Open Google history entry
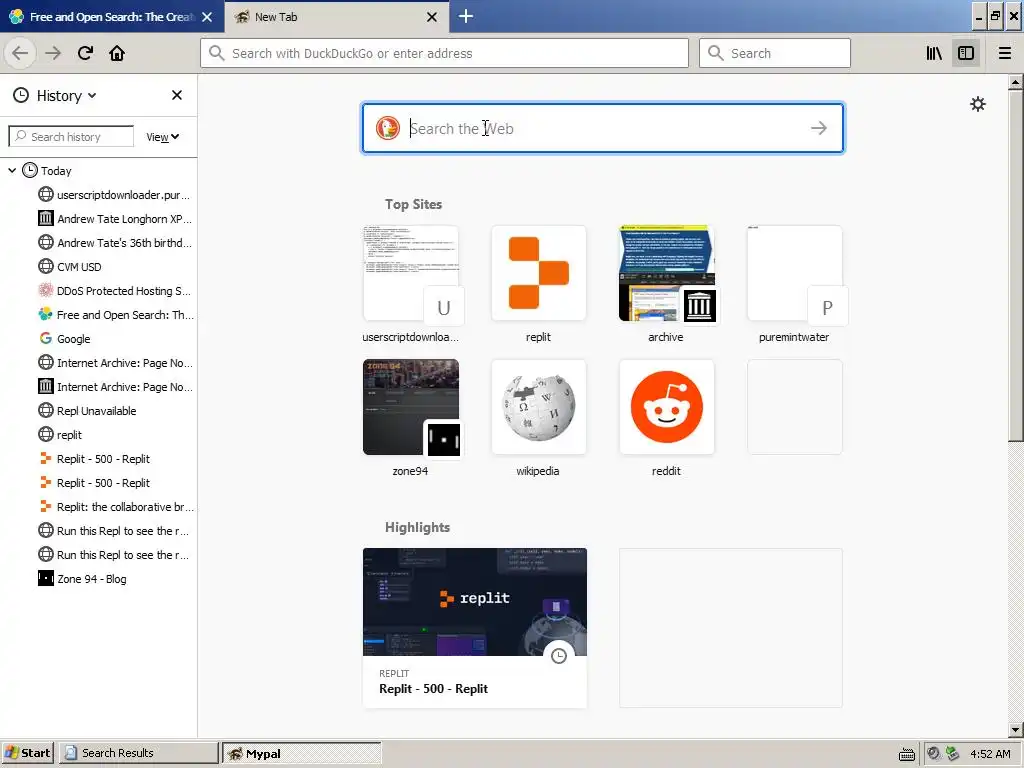 [x=65, y=339]
